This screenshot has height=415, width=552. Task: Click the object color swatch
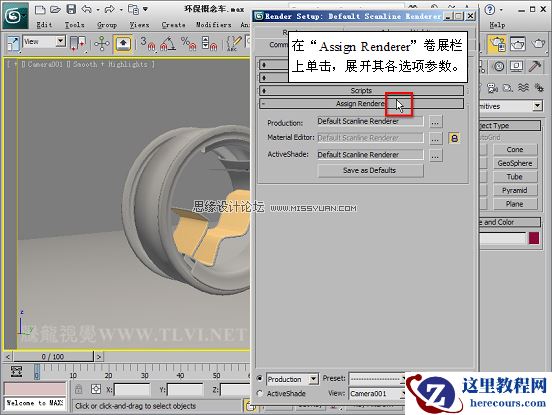pos(534,238)
